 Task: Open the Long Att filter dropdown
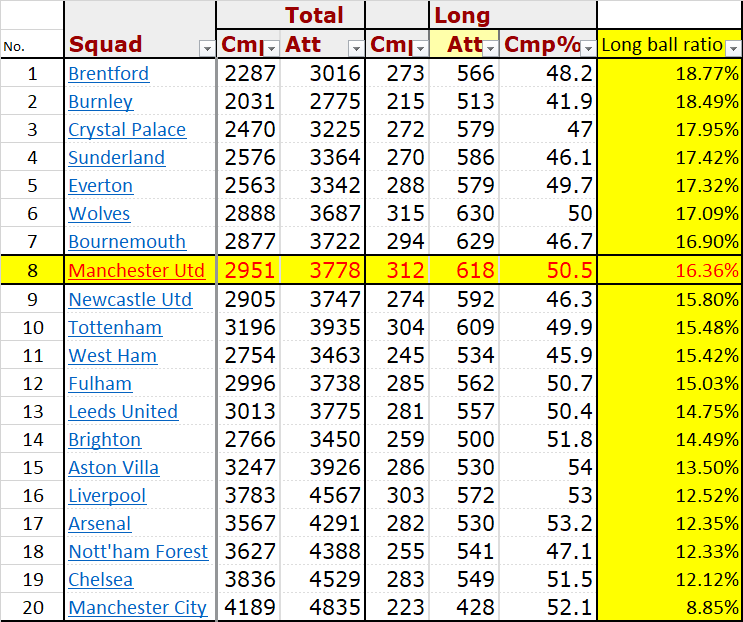point(490,47)
